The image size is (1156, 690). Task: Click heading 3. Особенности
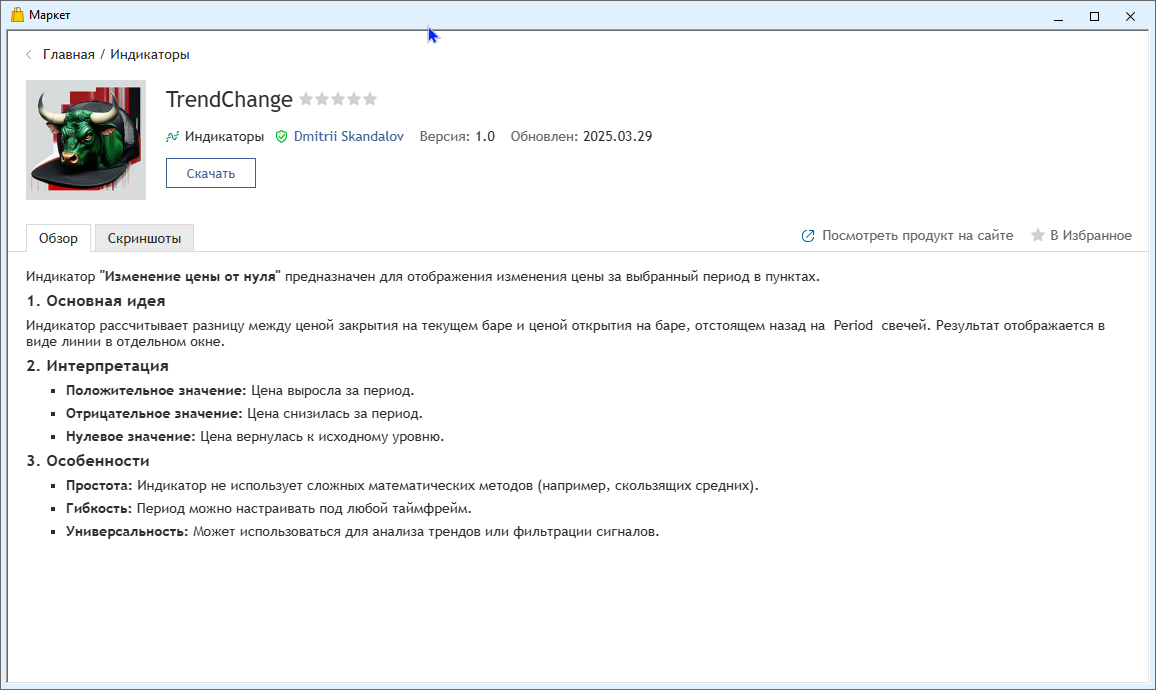(x=88, y=461)
